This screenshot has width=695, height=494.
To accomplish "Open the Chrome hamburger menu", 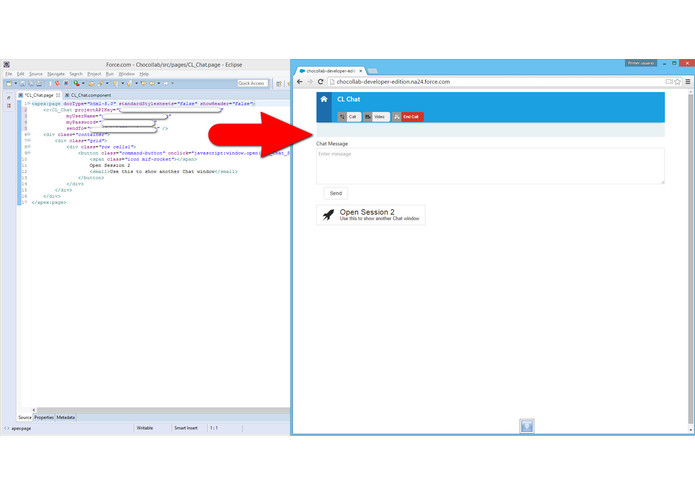I will click(688, 82).
